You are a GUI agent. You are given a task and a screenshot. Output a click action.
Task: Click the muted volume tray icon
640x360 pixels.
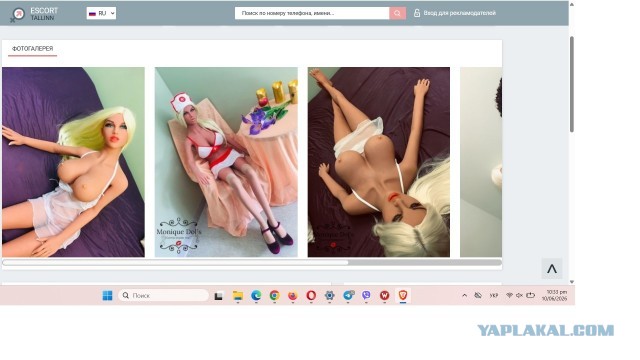(519, 295)
